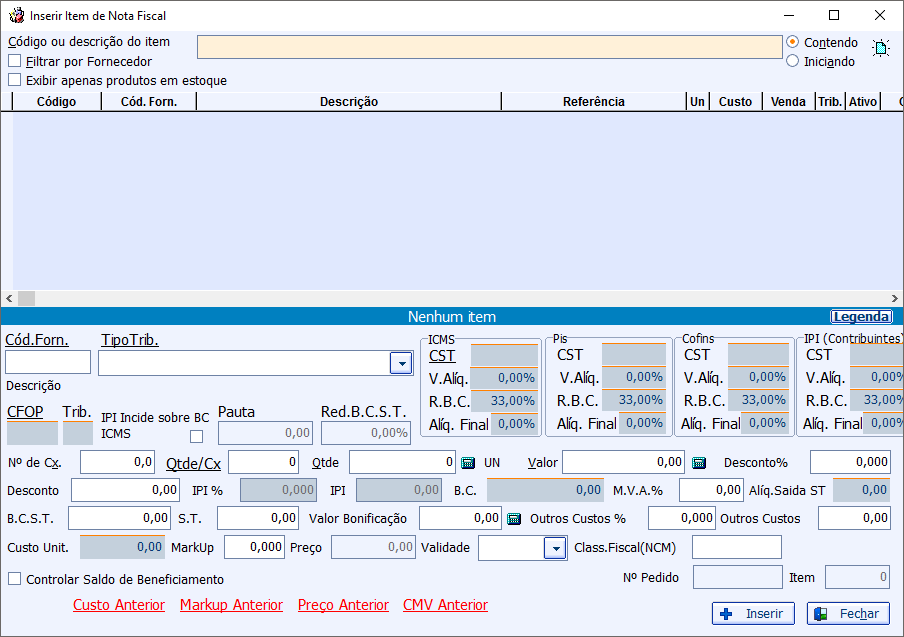Click the Venda column header
Image resolution: width=904 pixels, height=637 pixels.
tap(788, 101)
